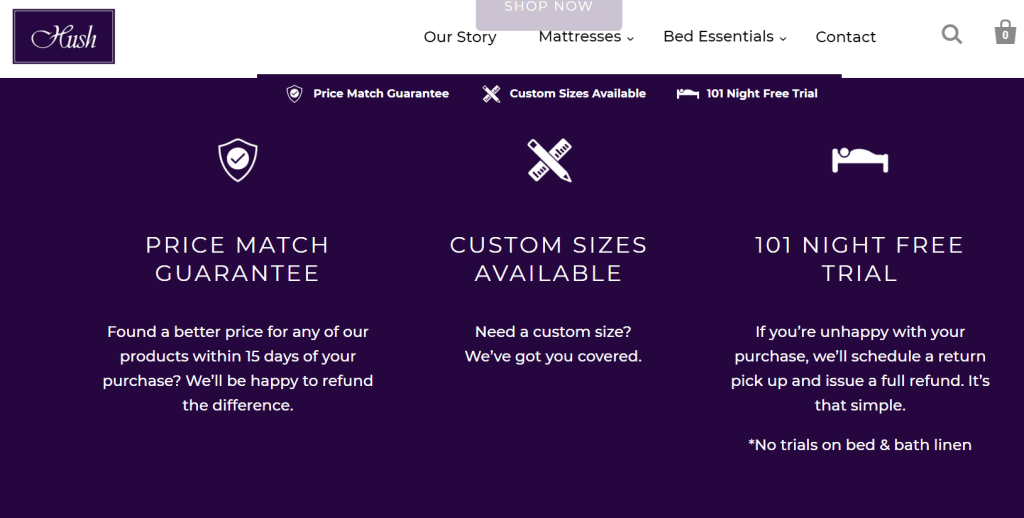The image size is (1024, 518).
Task: Click the small 101 Night Free Trial label
Action: pyautogui.click(x=762, y=94)
